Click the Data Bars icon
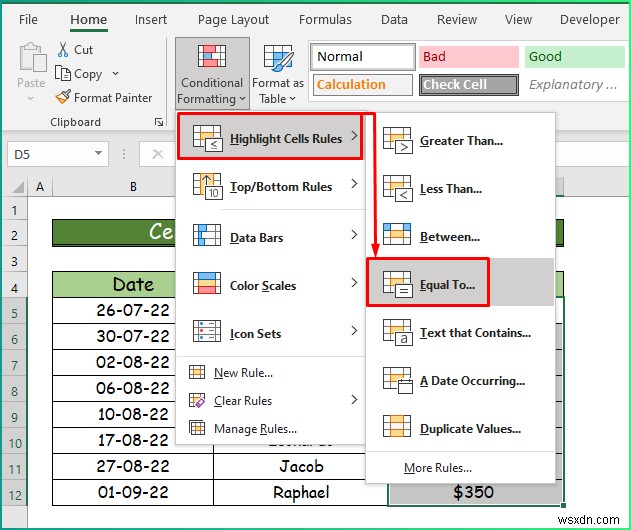The width and height of the screenshot is (631, 530). tap(207, 235)
